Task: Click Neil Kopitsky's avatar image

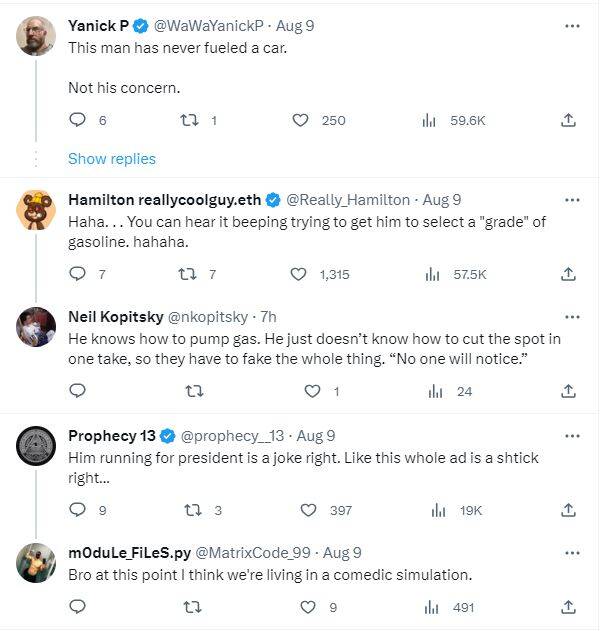Action: click(x=37, y=327)
